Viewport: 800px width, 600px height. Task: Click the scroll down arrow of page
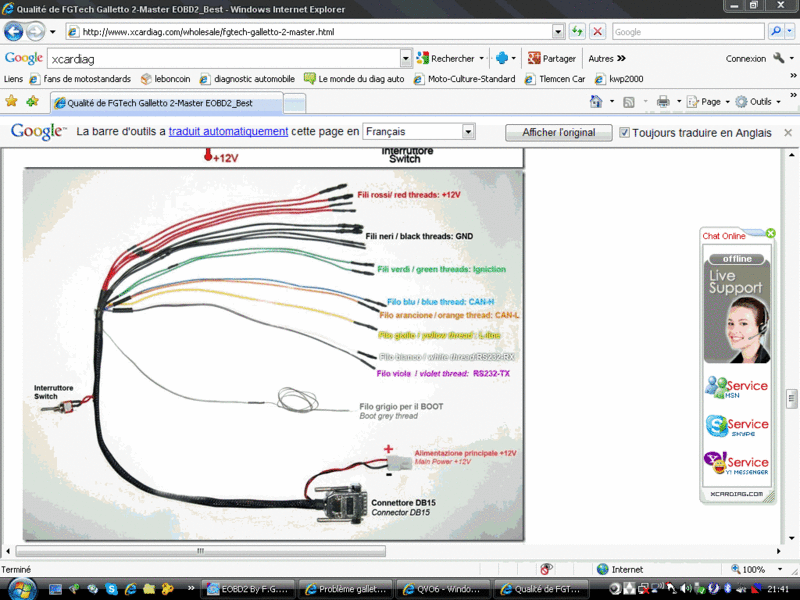coord(791,538)
